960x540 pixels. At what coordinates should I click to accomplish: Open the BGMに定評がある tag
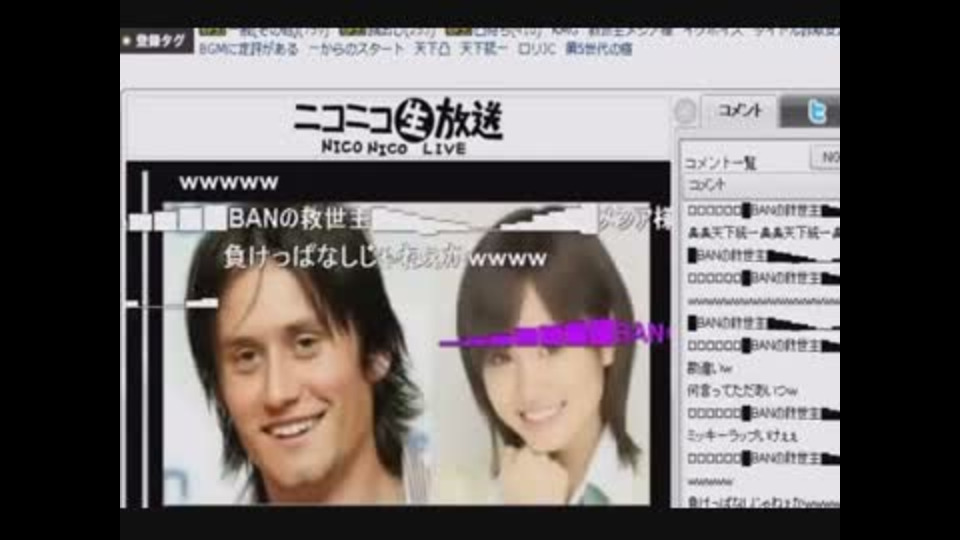coord(249,49)
